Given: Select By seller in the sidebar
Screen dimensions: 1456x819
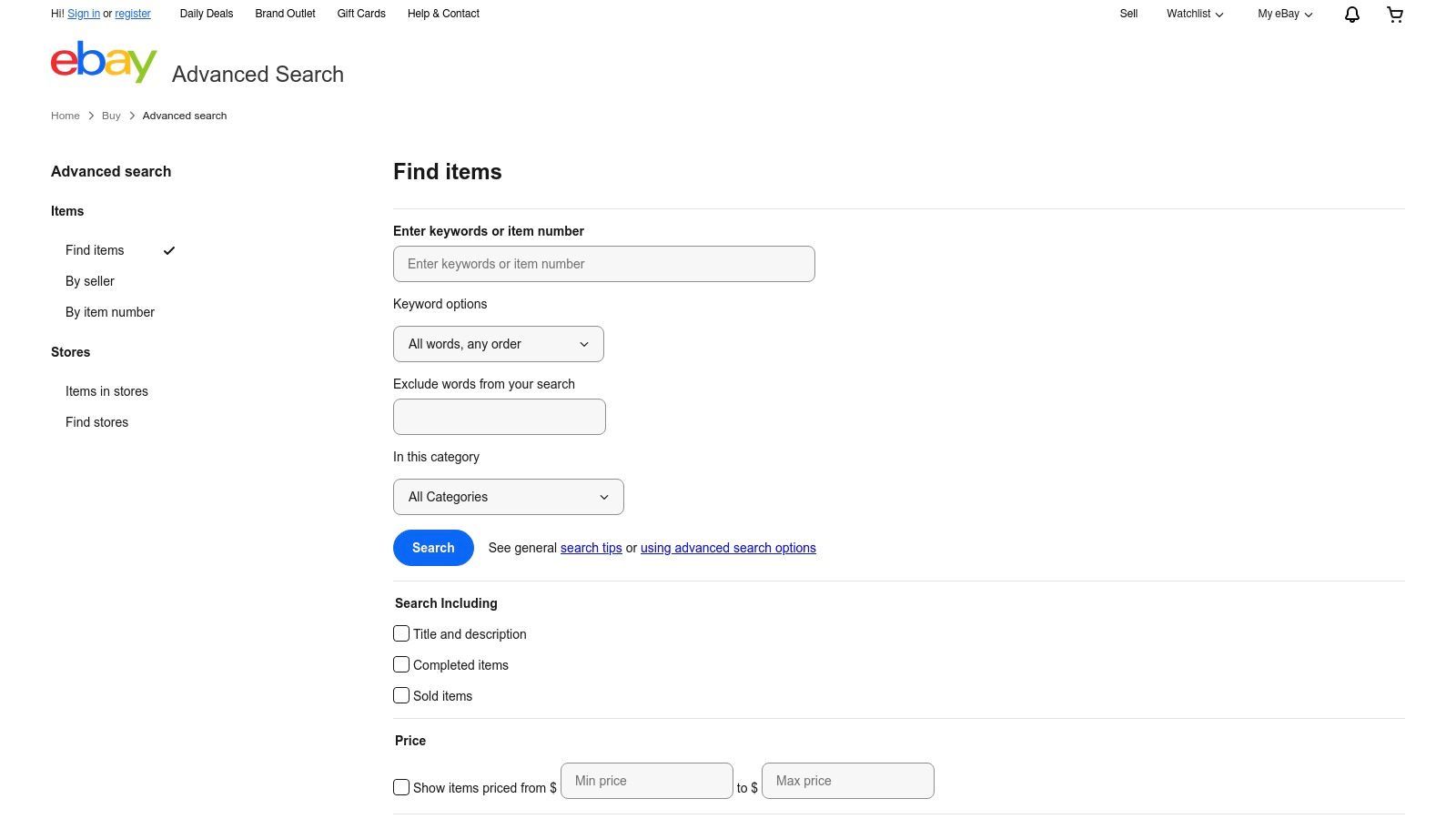Looking at the screenshot, I should (x=89, y=281).
